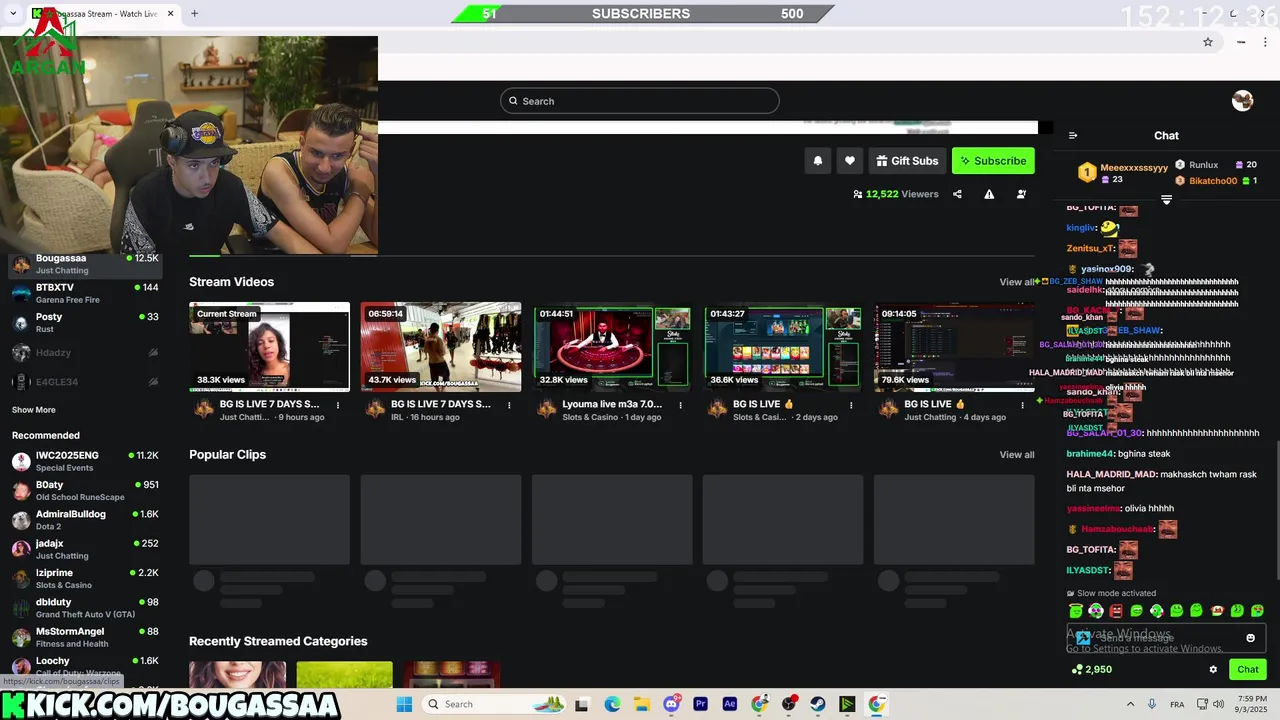The width and height of the screenshot is (1280, 720).
Task: Open the profile avatar menu
Action: pos(1242,100)
